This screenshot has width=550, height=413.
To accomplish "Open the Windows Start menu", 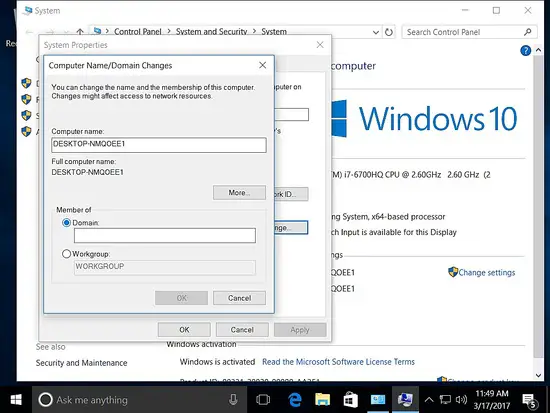I will click(x=16, y=400).
